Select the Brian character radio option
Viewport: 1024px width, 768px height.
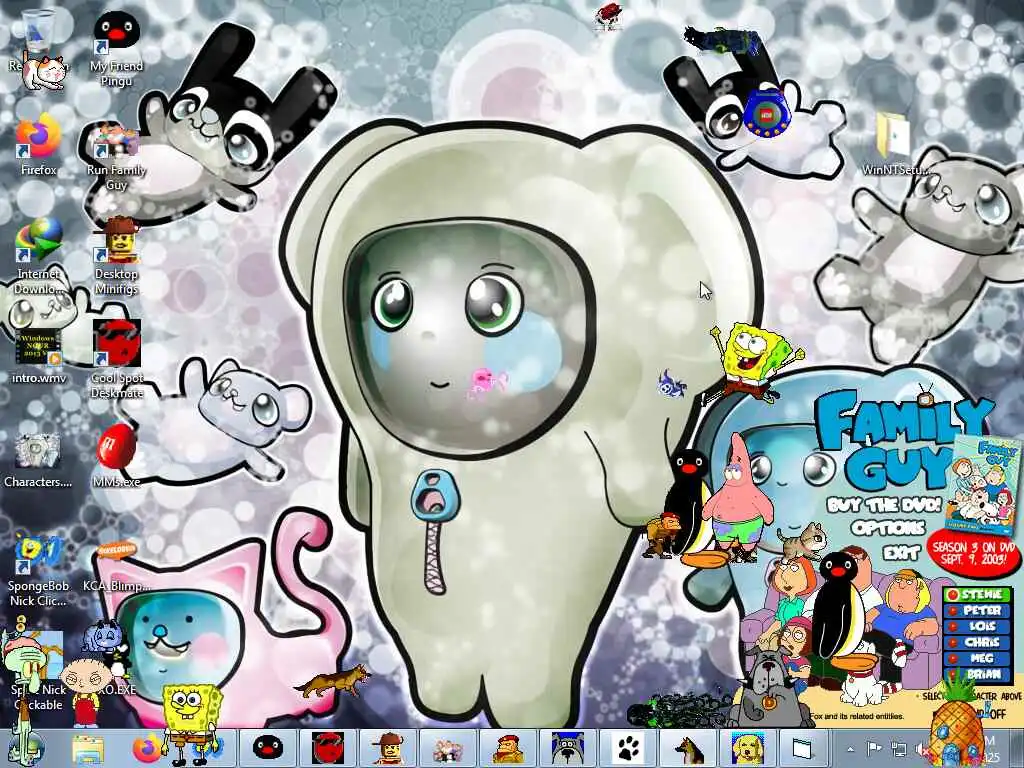[x=978, y=675]
